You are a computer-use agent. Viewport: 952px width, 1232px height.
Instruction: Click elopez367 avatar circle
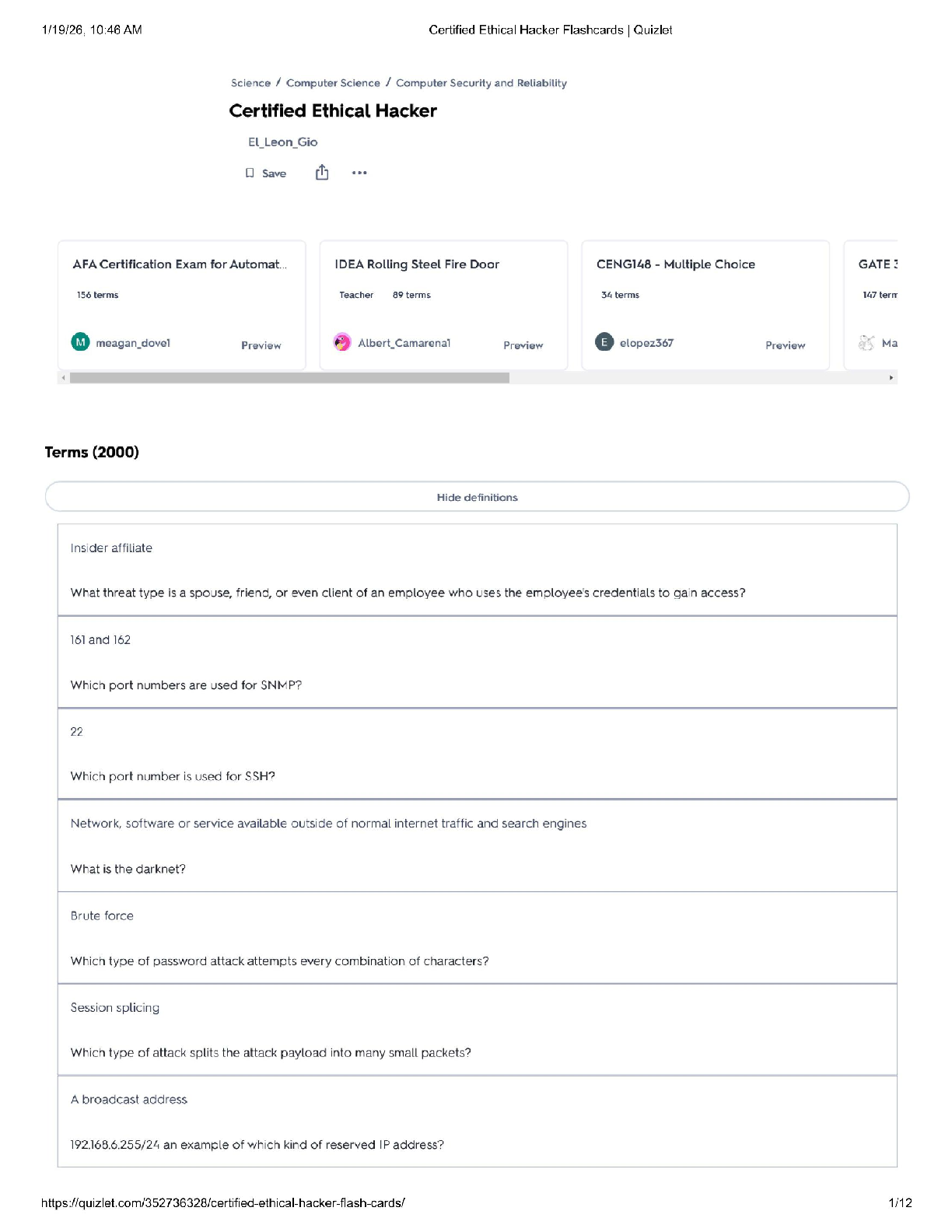[x=604, y=342]
